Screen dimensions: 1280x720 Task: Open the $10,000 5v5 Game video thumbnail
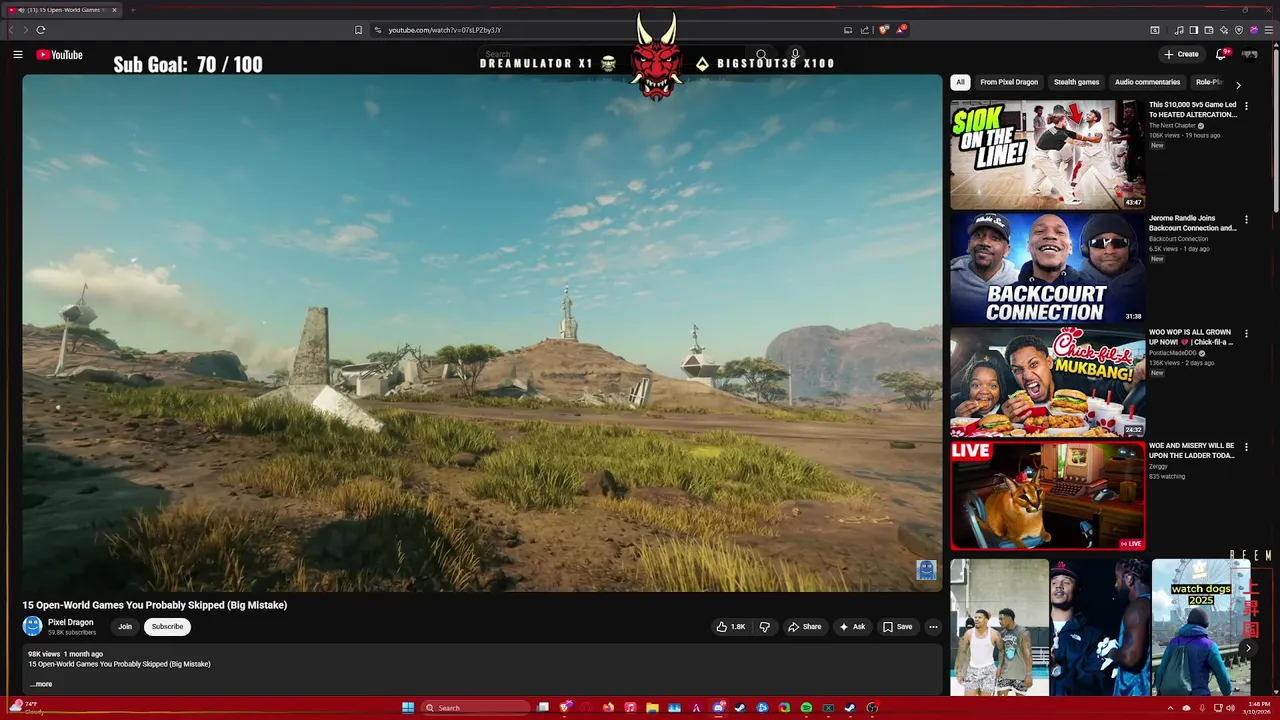coord(1047,153)
